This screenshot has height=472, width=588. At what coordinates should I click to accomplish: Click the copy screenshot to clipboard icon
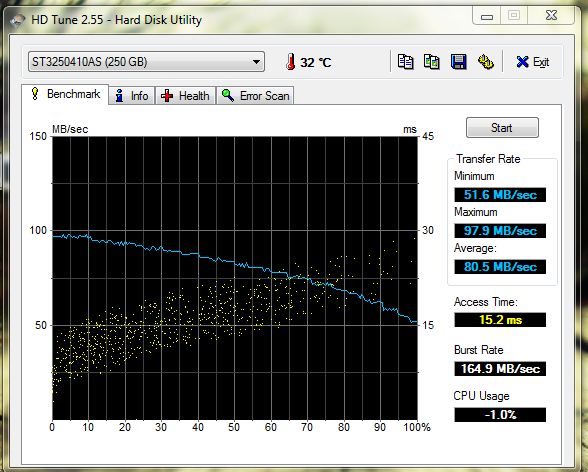tap(432, 62)
